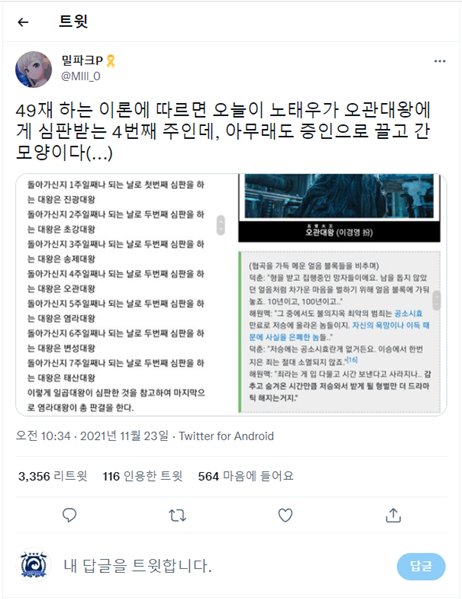Open the @MIll_0 handle link
The width and height of the screenshot is (462, 599).
point(81,76)
